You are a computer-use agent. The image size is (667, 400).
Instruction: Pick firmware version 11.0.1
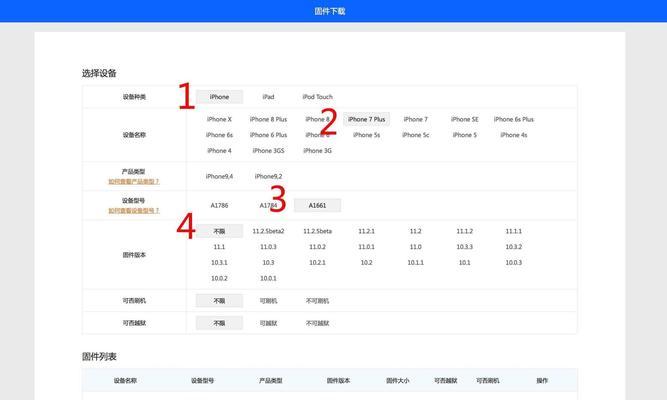(x=367, y=247)
